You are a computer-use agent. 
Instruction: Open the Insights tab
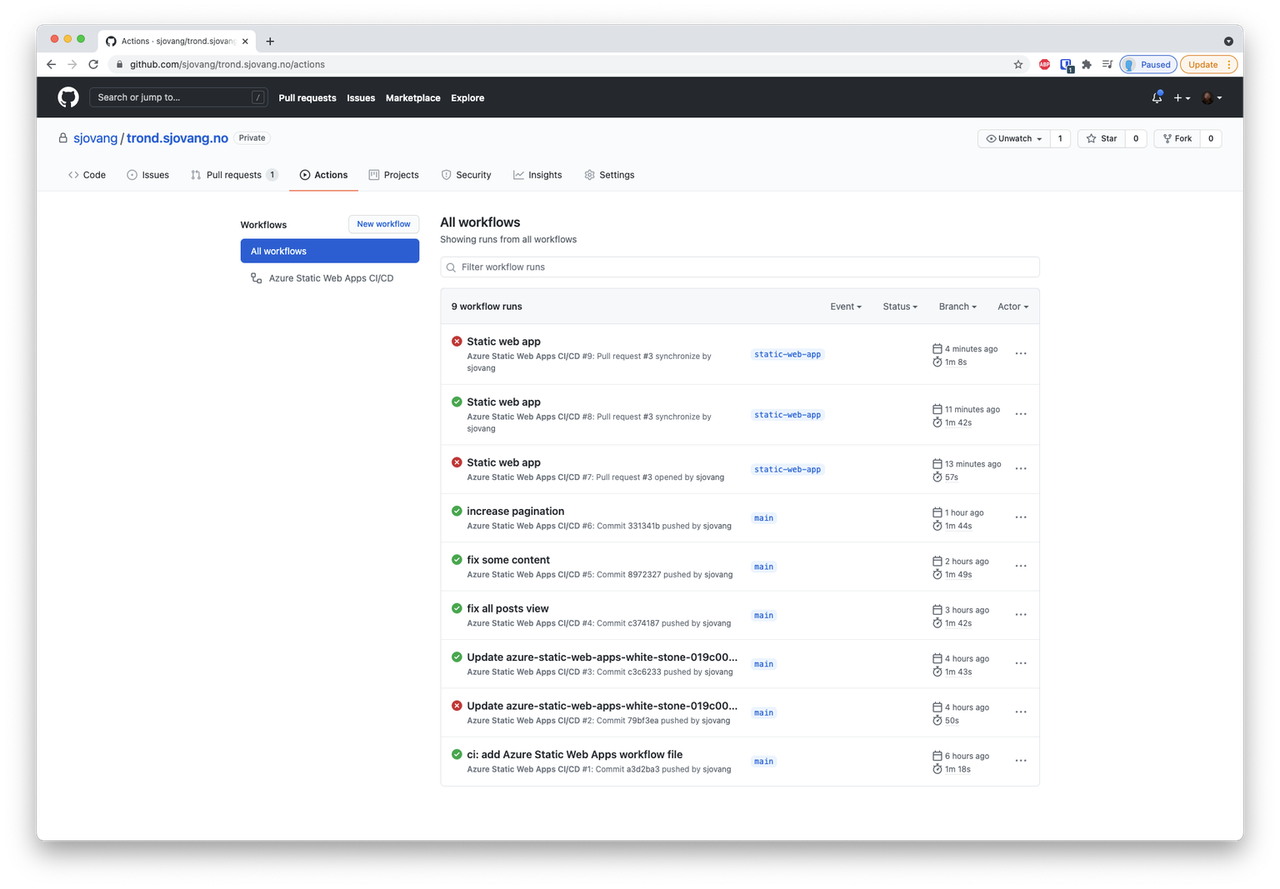coord(537,174)
